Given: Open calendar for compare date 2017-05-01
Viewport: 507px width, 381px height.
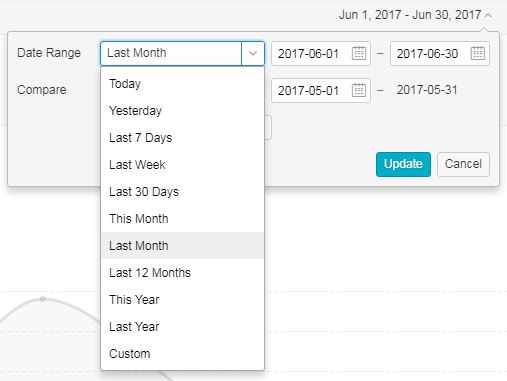Looking at the screenshot, I should point(359,90).
